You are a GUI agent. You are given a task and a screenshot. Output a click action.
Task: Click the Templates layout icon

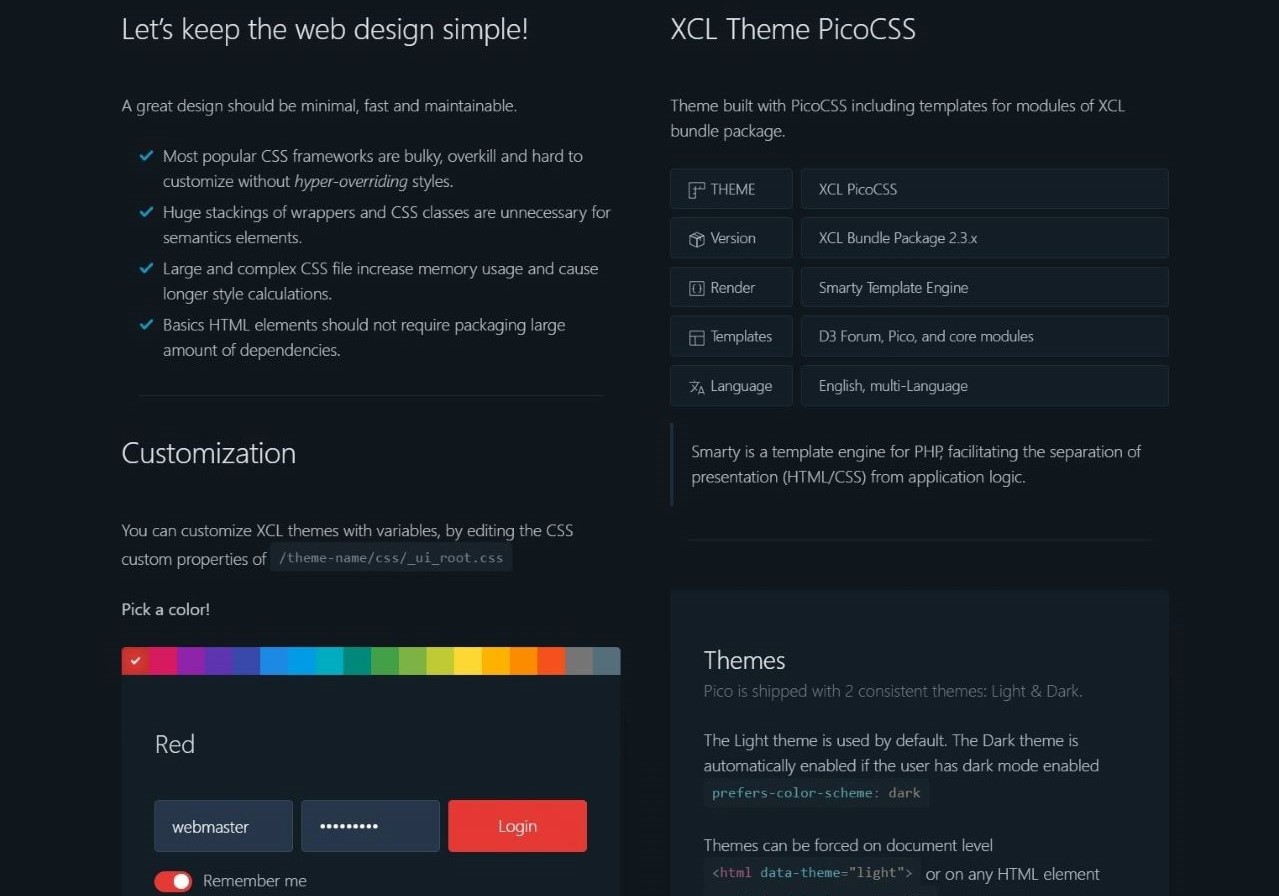point(697,337)
